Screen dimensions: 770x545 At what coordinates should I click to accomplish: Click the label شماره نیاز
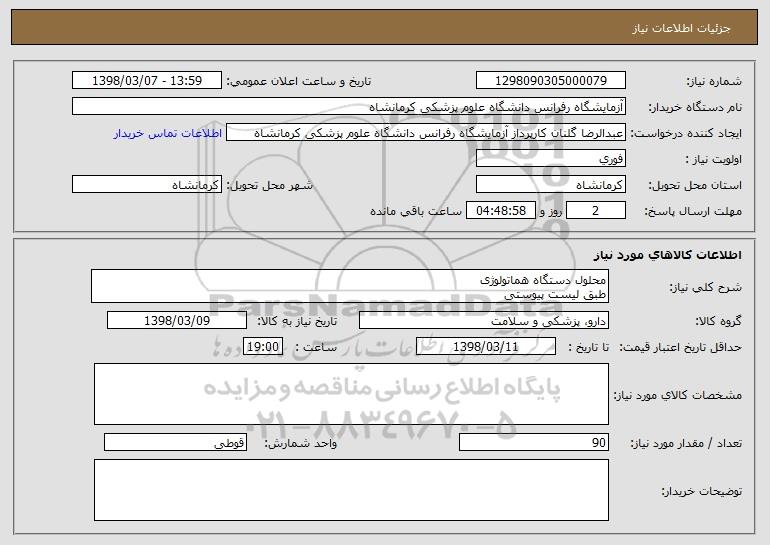[714, 81]
